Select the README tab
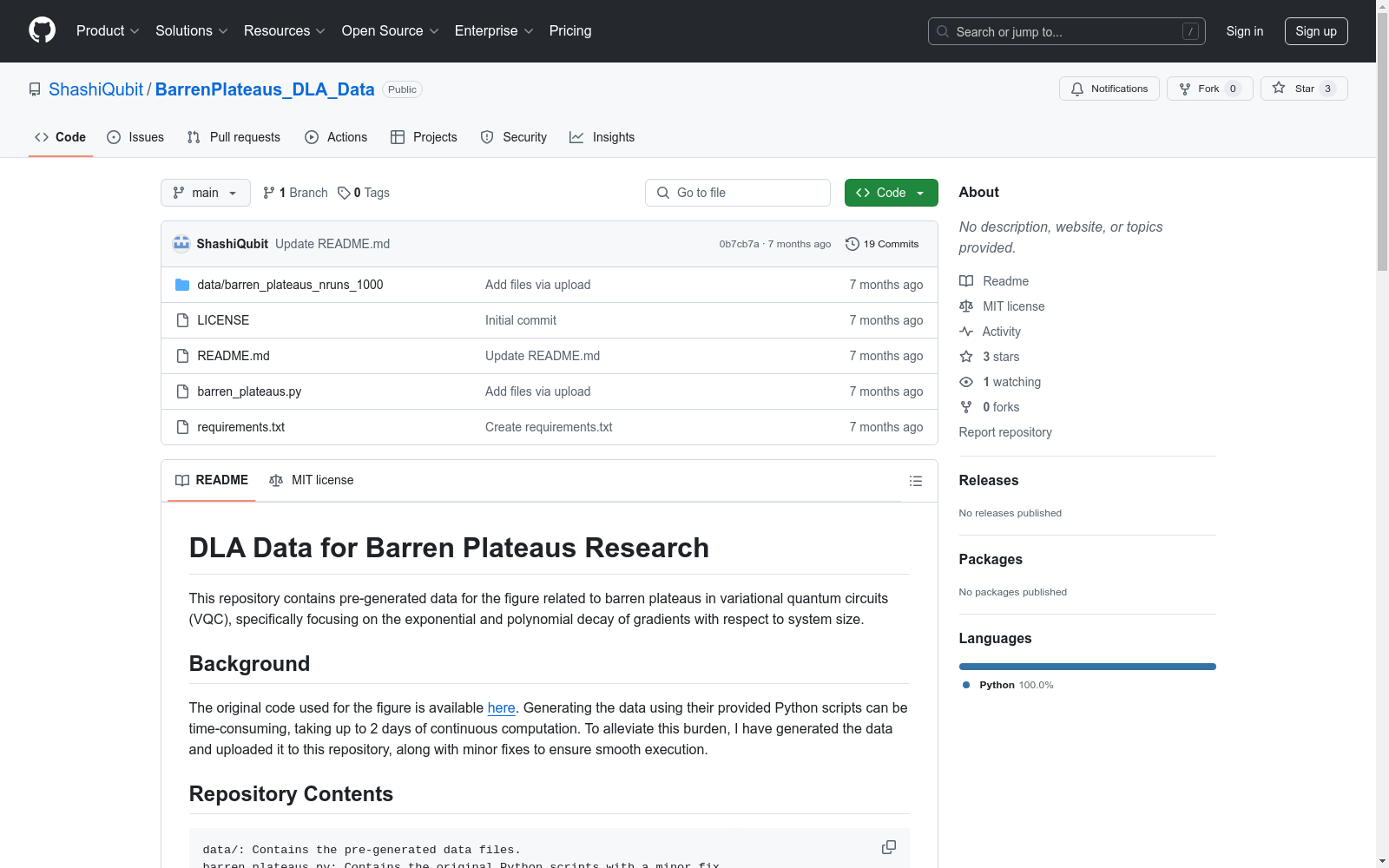1389x868 pixels. (x=212, y=480)
